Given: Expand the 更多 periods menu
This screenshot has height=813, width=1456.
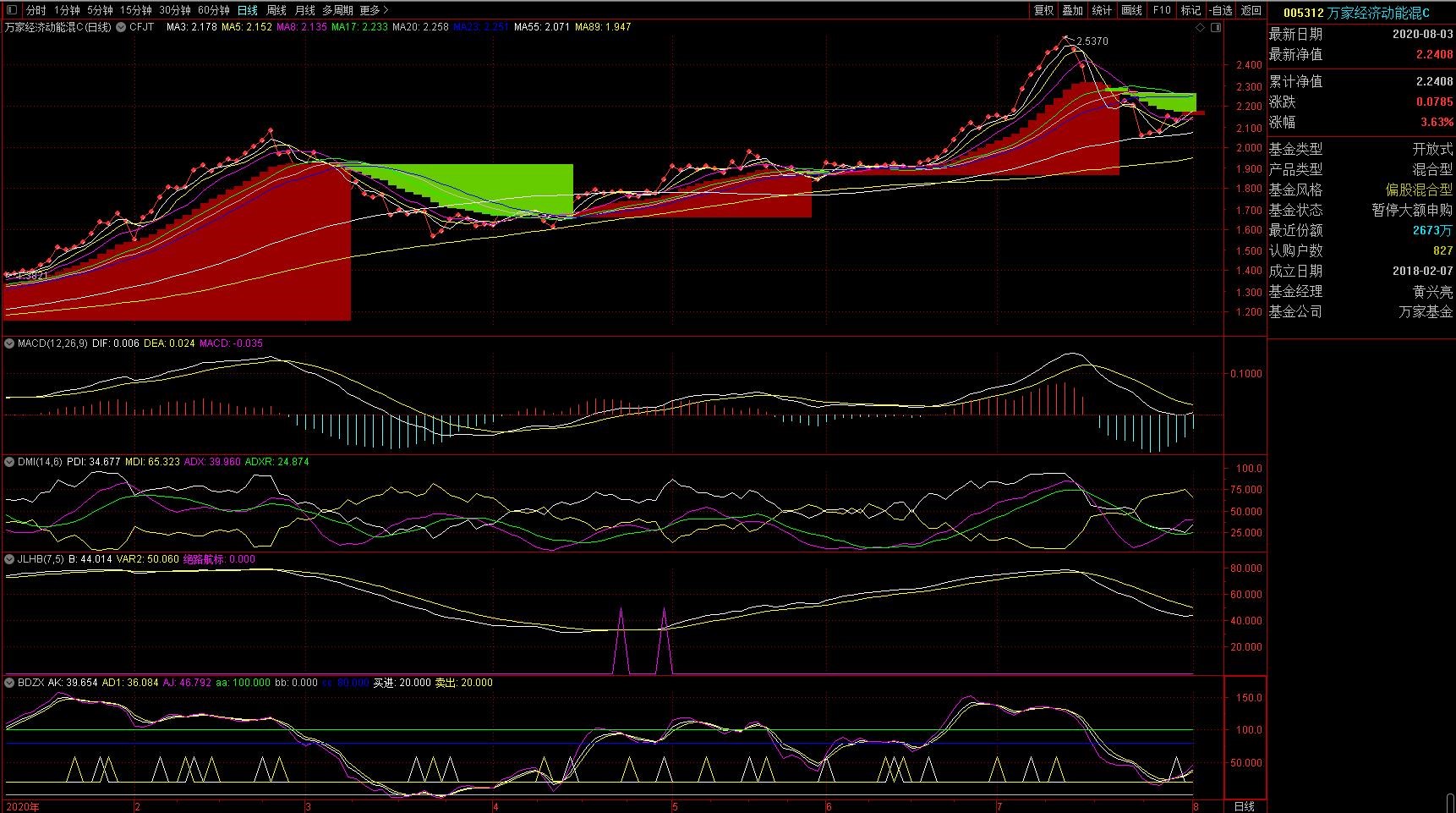Looking at the screenshot, I should click(x=374, y=10).
